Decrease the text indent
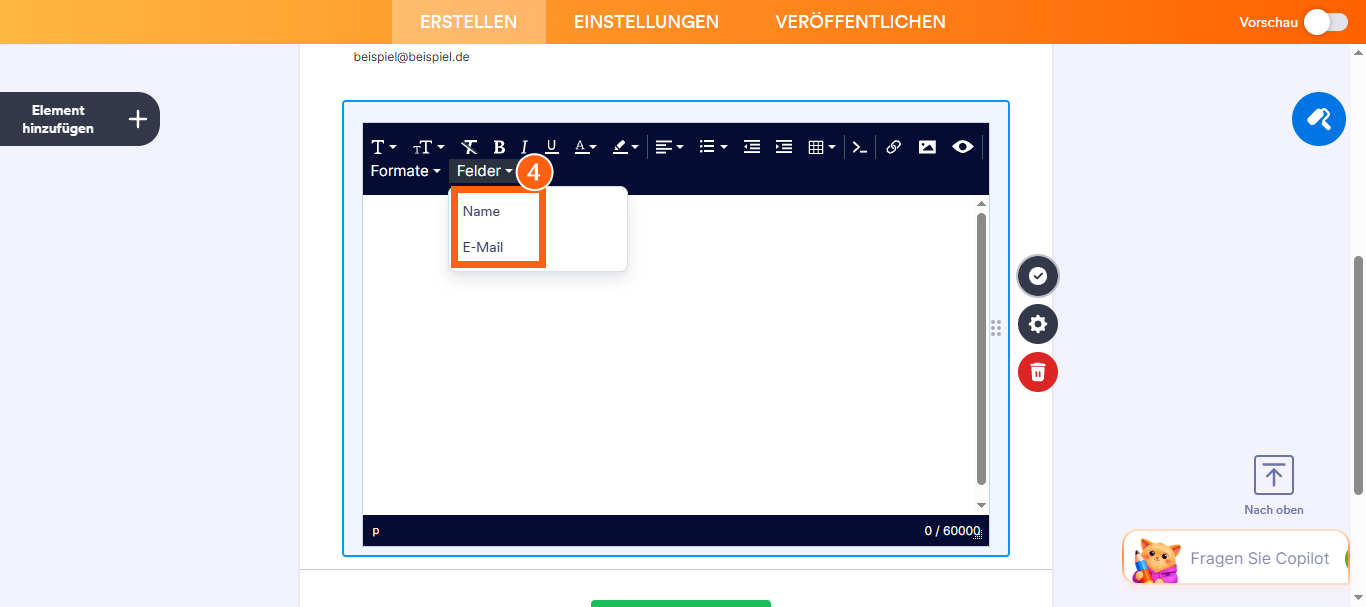 coord(752,147)
